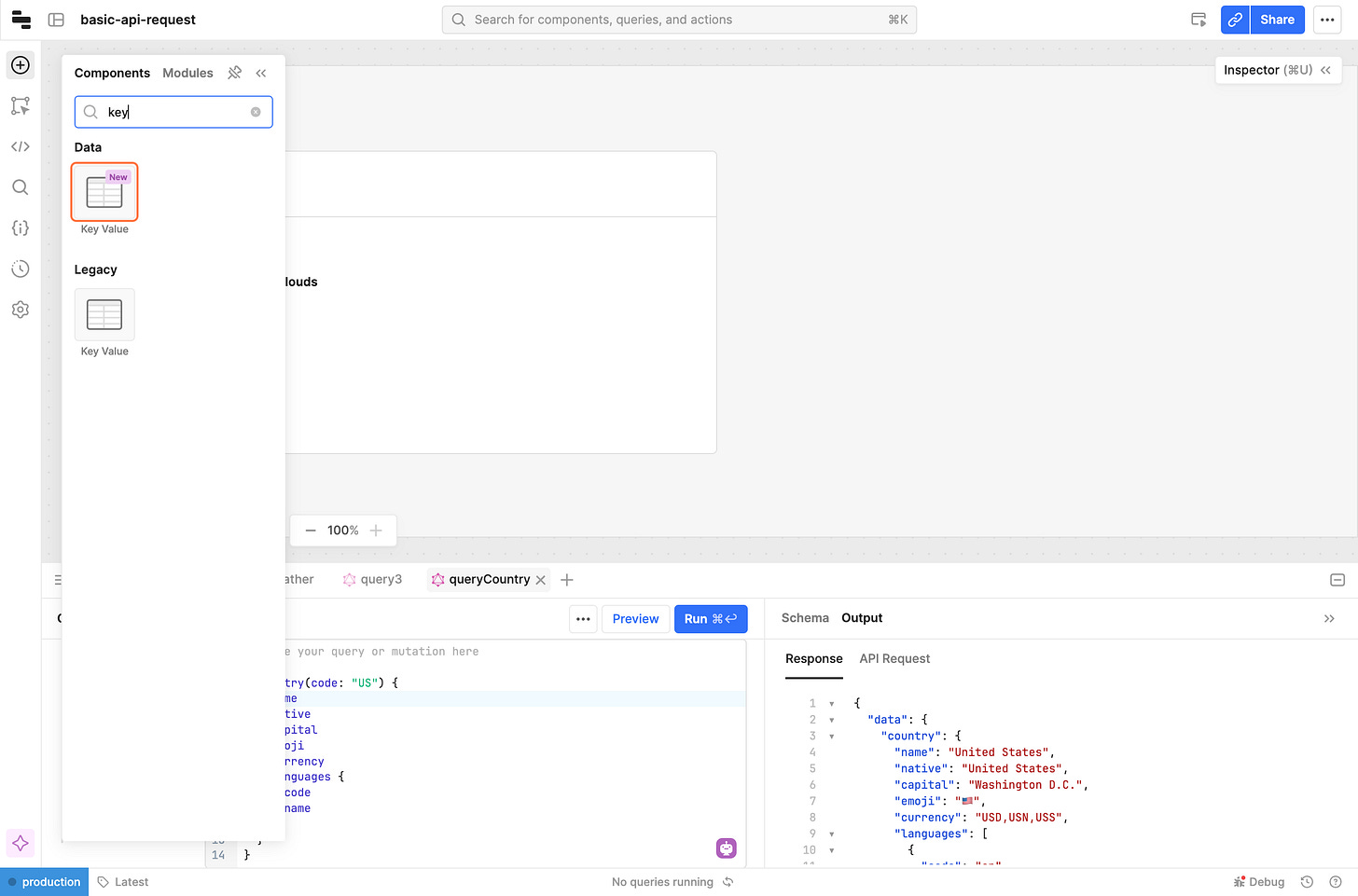Open the Code sidebar icon
Screen dimensions: 1358x896
pyautogui.click(x=21, y=146)
